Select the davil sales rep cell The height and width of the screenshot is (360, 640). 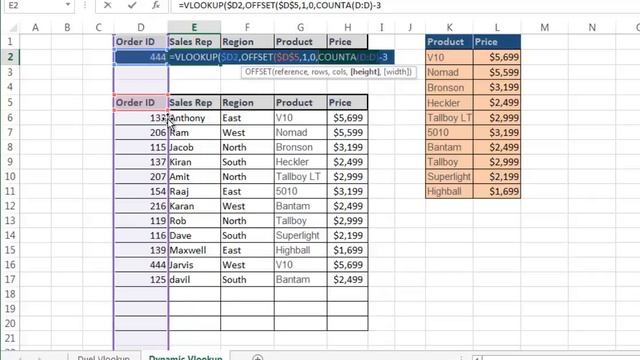pyautogui.click(x=194, y=280)
